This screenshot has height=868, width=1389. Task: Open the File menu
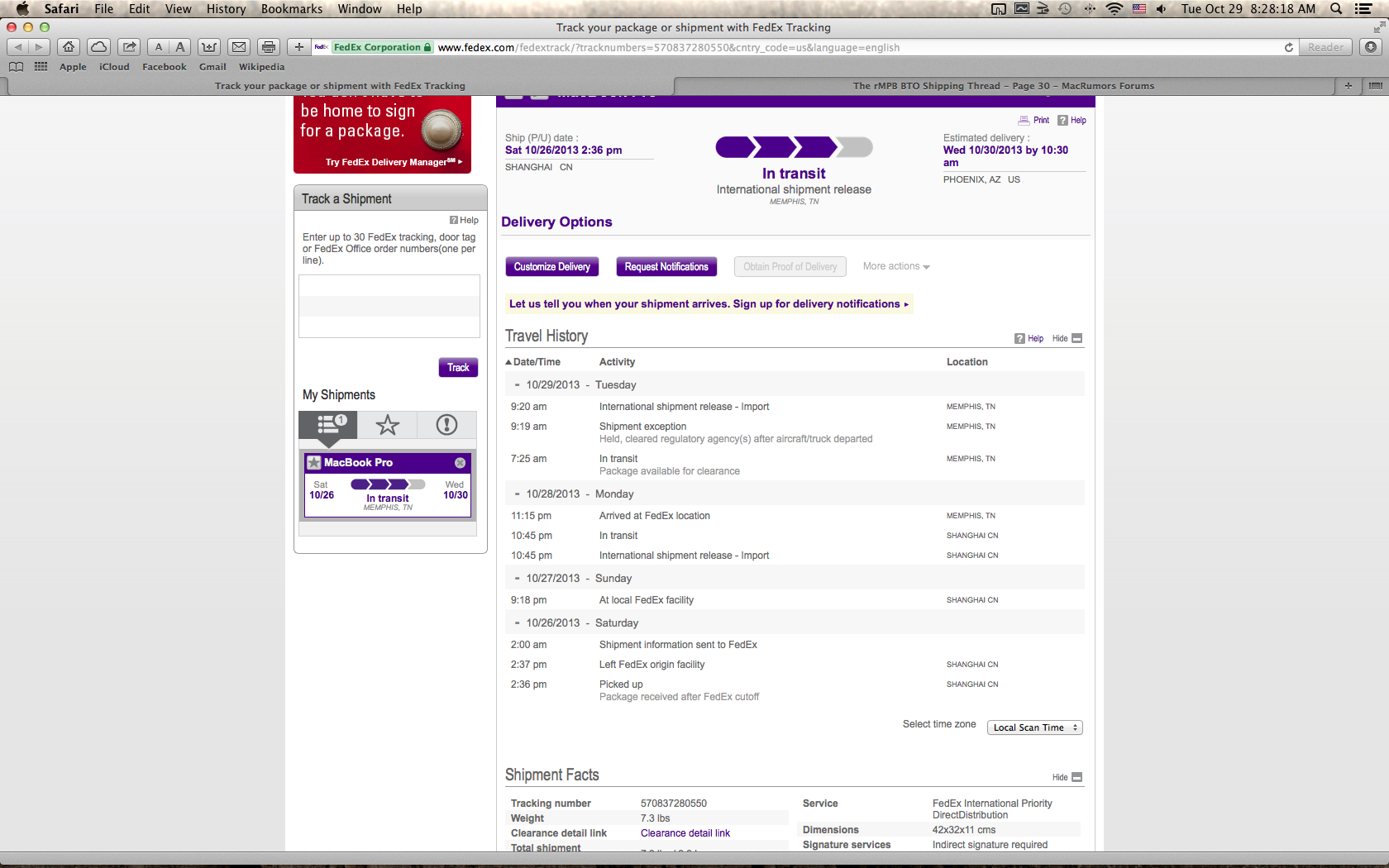(103, 9)
